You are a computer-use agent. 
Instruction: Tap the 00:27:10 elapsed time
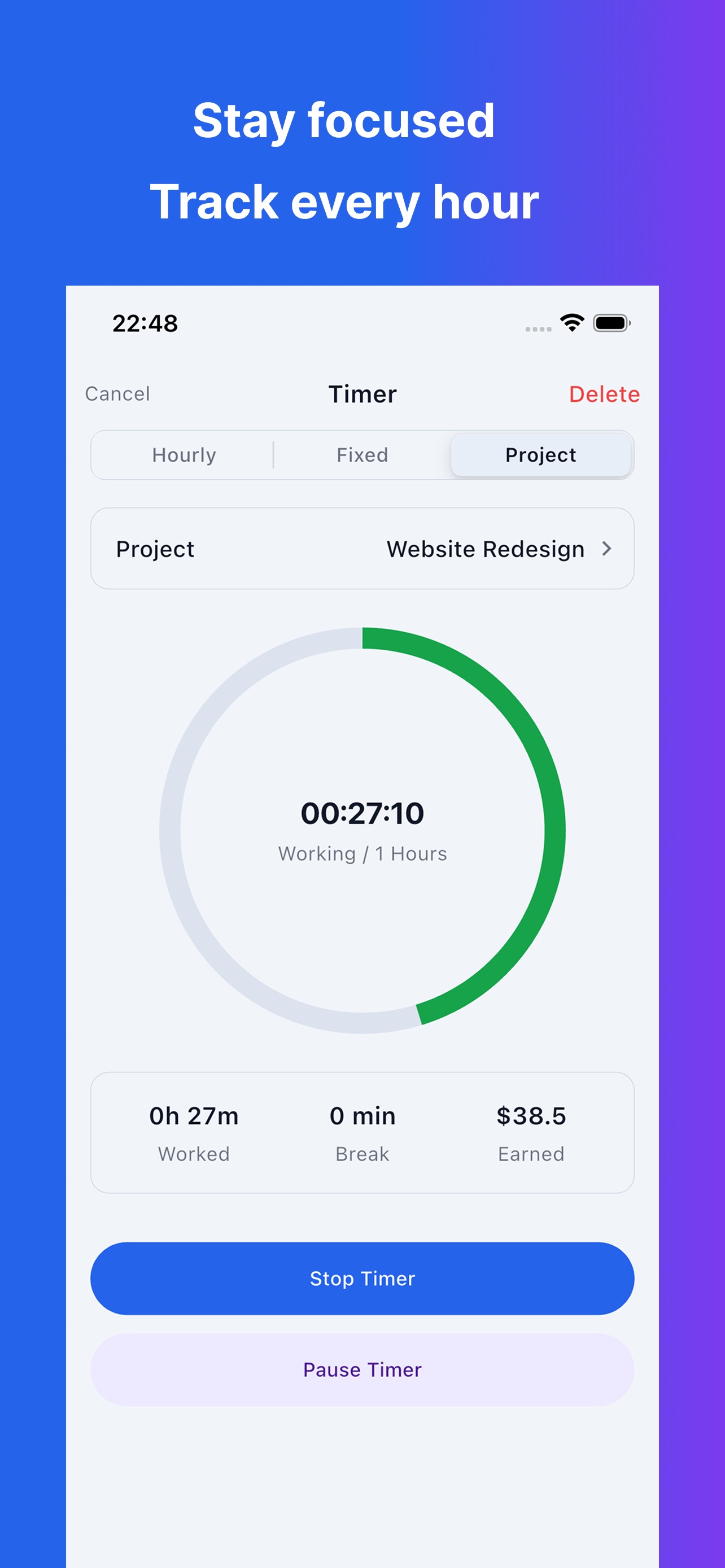[362, 813]
